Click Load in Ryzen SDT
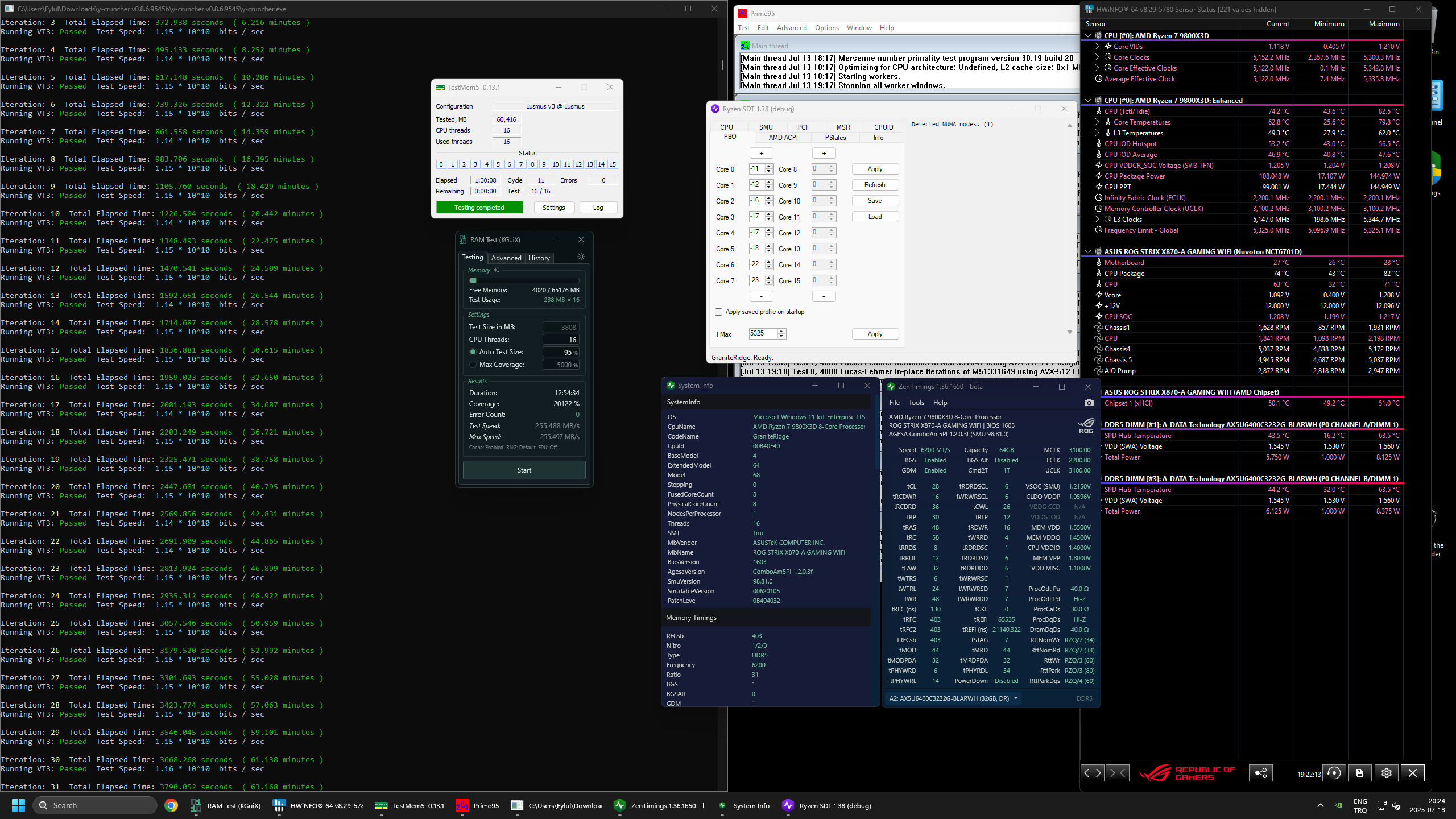Image resolution: width=1456 pixels, height=819 pixels. coord(875,217)
